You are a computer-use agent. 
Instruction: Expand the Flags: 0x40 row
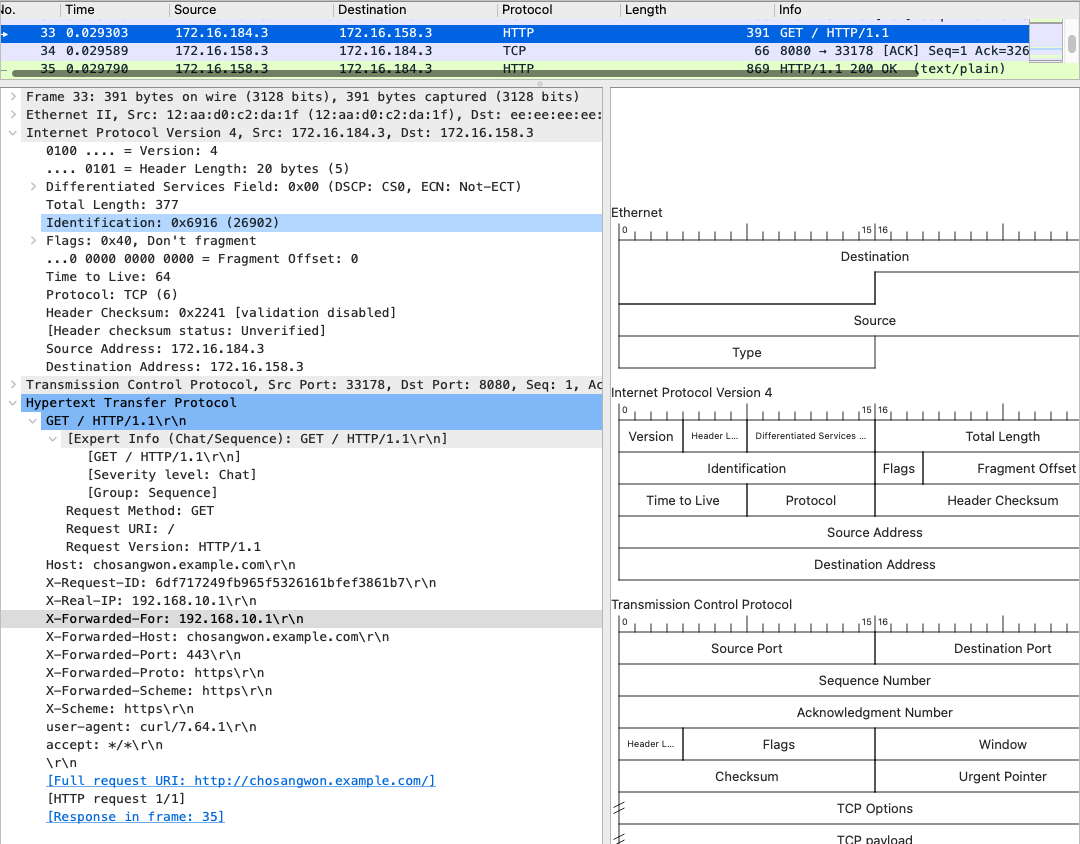point(33,240)
